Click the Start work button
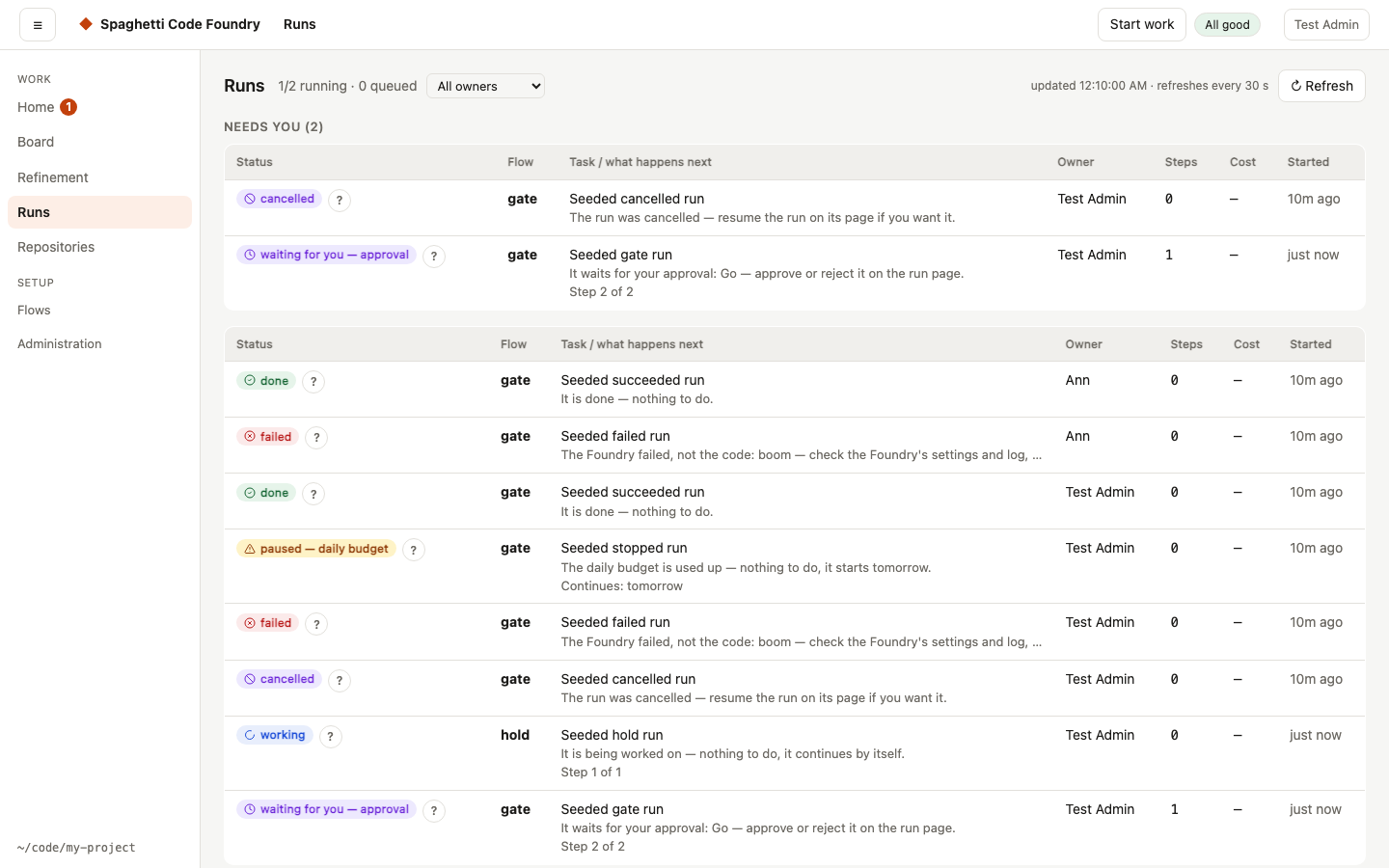 (x=1142, y=24)
